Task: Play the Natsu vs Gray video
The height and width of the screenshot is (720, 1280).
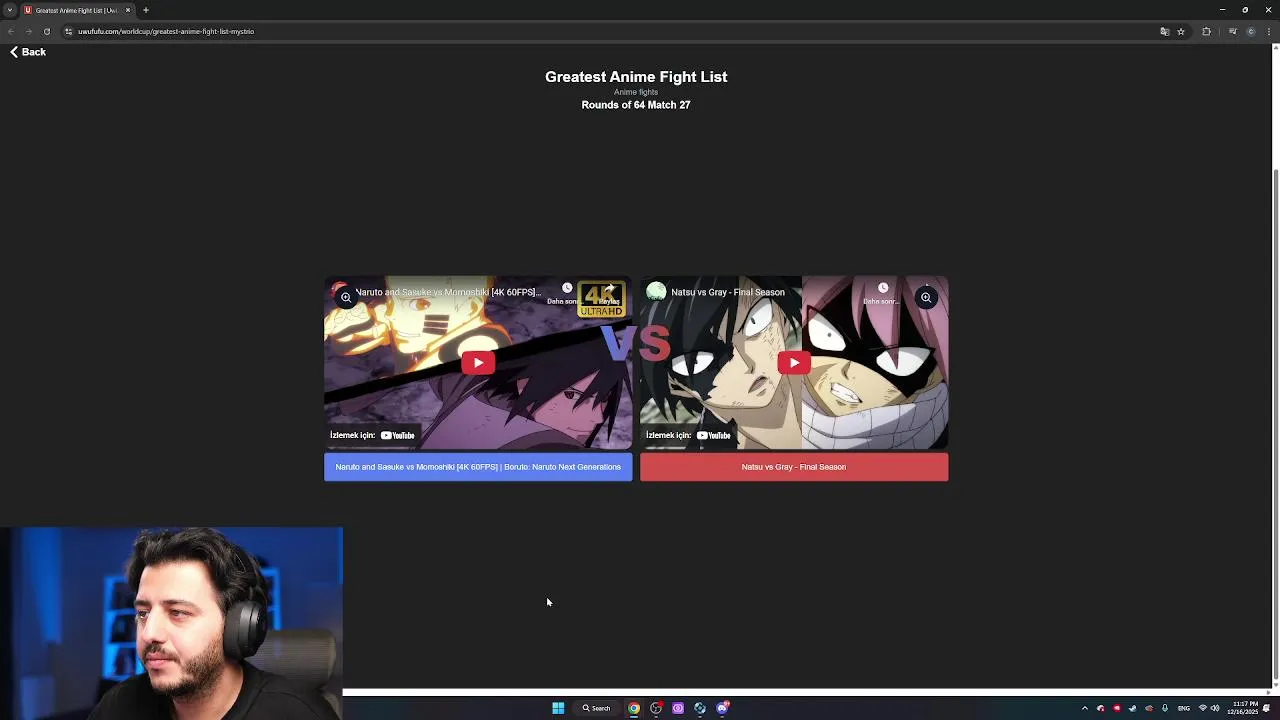Action: pyautogui.click(x=794, y=363)
